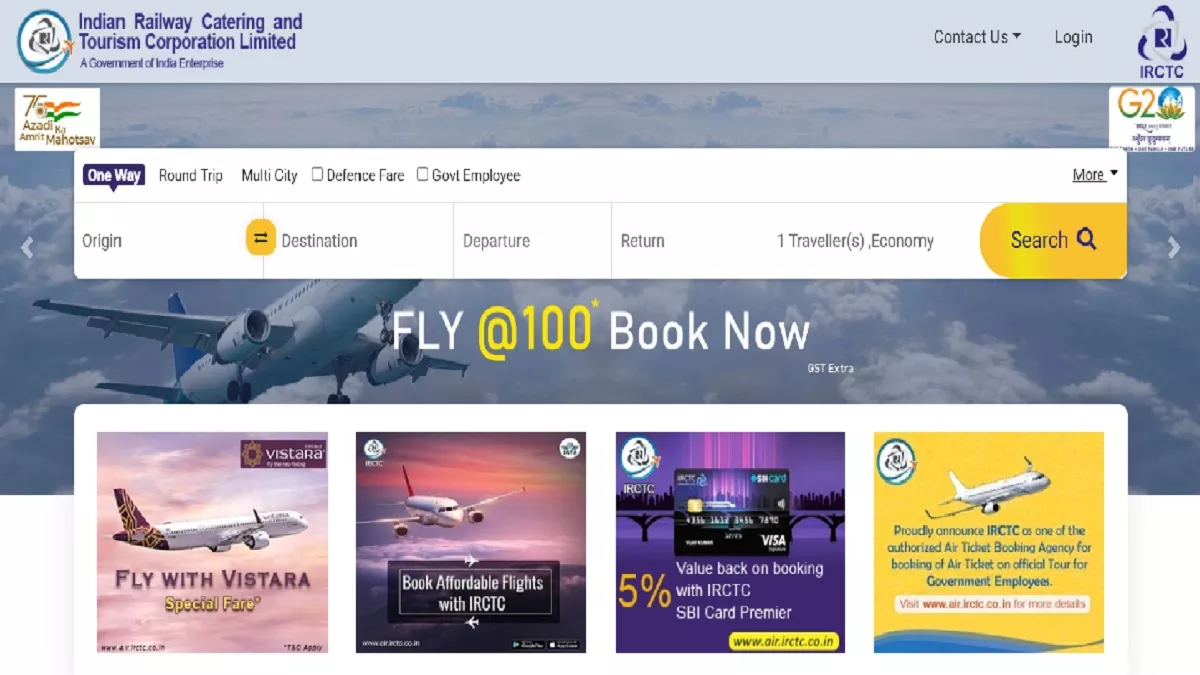Click the IRCTC rail emblem at top right
The height and width of the screenshot is (675, 1200).
1162,41
